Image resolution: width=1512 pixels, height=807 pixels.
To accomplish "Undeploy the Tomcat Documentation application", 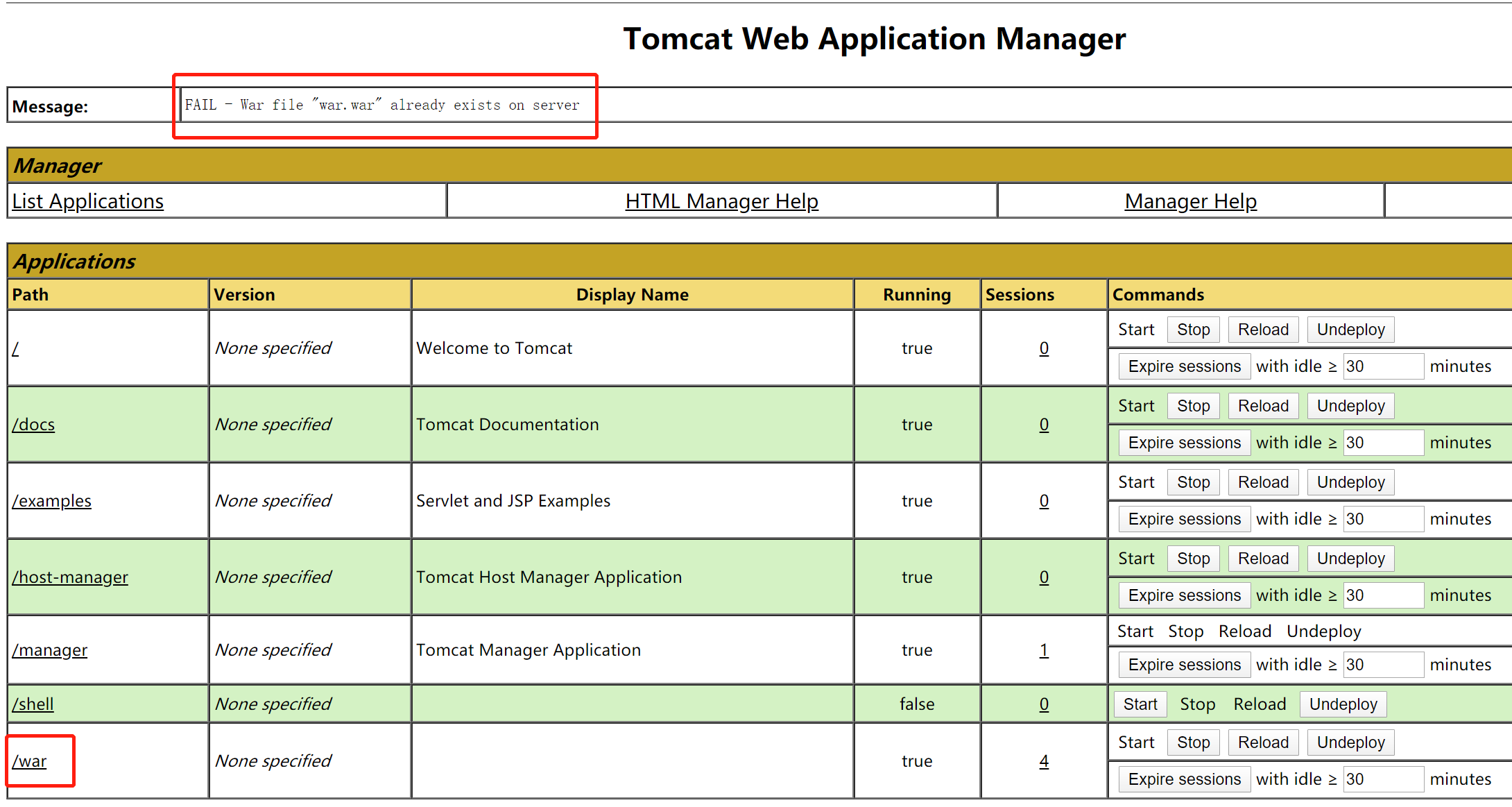I will (1350, 406).
